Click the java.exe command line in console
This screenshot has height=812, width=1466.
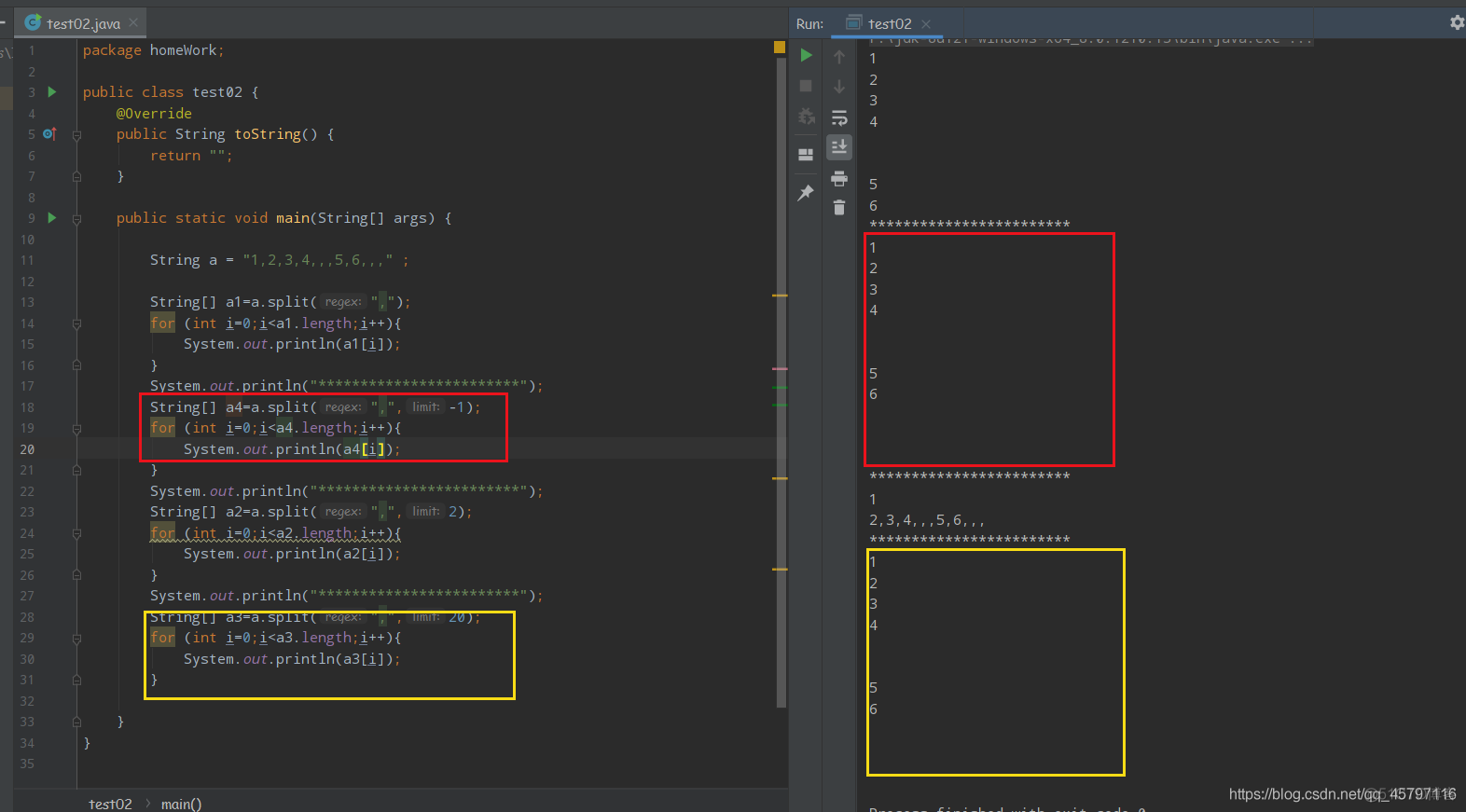pyautogui.click(x=1091, y=40)
